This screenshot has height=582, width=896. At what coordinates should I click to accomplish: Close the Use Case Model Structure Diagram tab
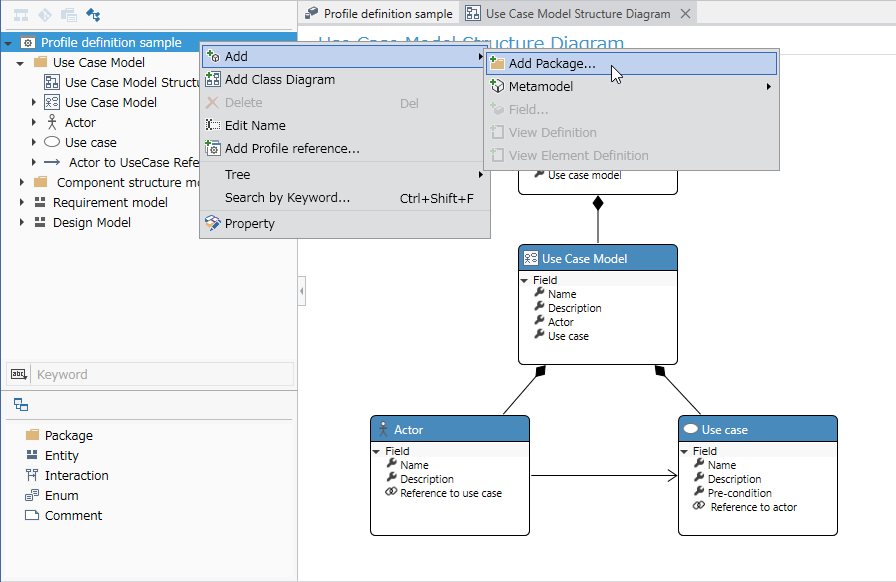click(x=686, y=14)
